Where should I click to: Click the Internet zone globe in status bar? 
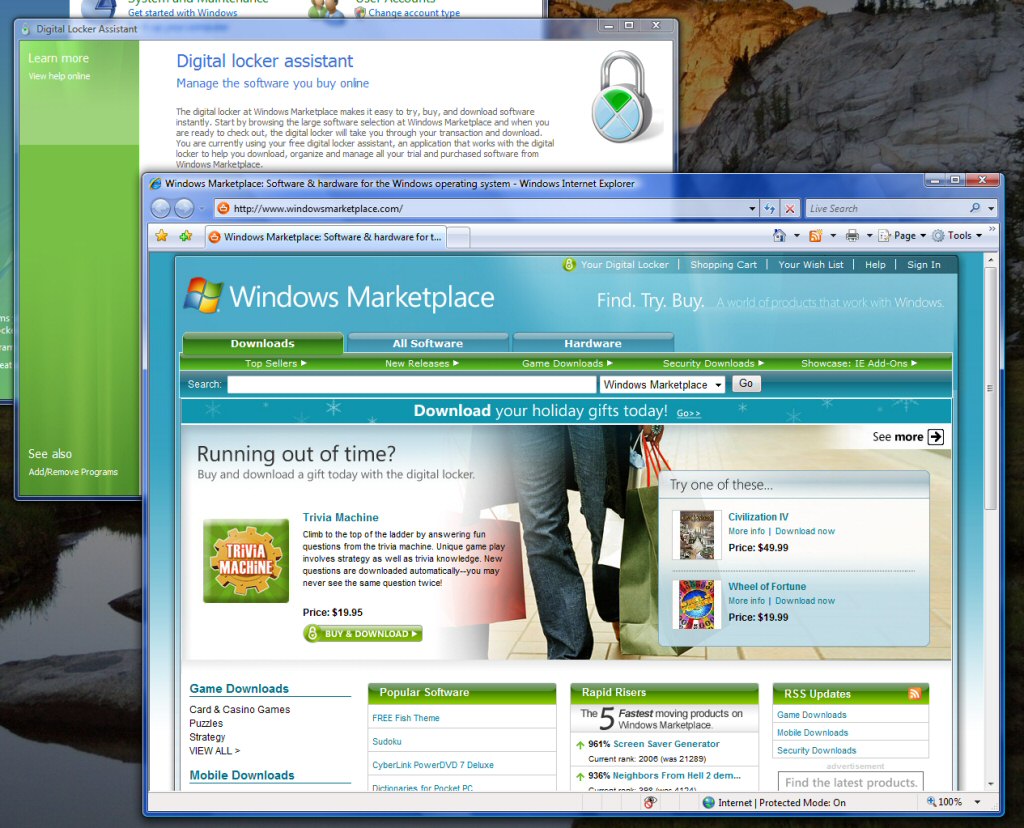click(x=709, y=803)
